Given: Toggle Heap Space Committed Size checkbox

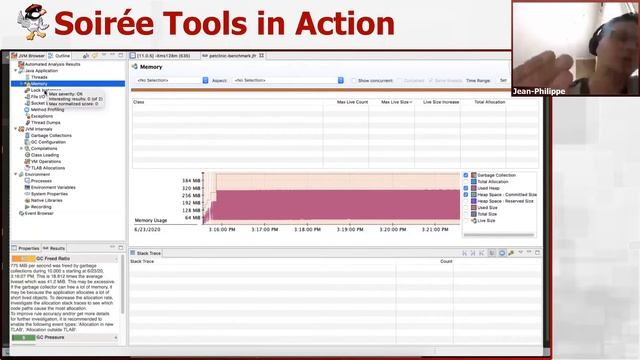Looking at the screenshot, I should point(466,195).
